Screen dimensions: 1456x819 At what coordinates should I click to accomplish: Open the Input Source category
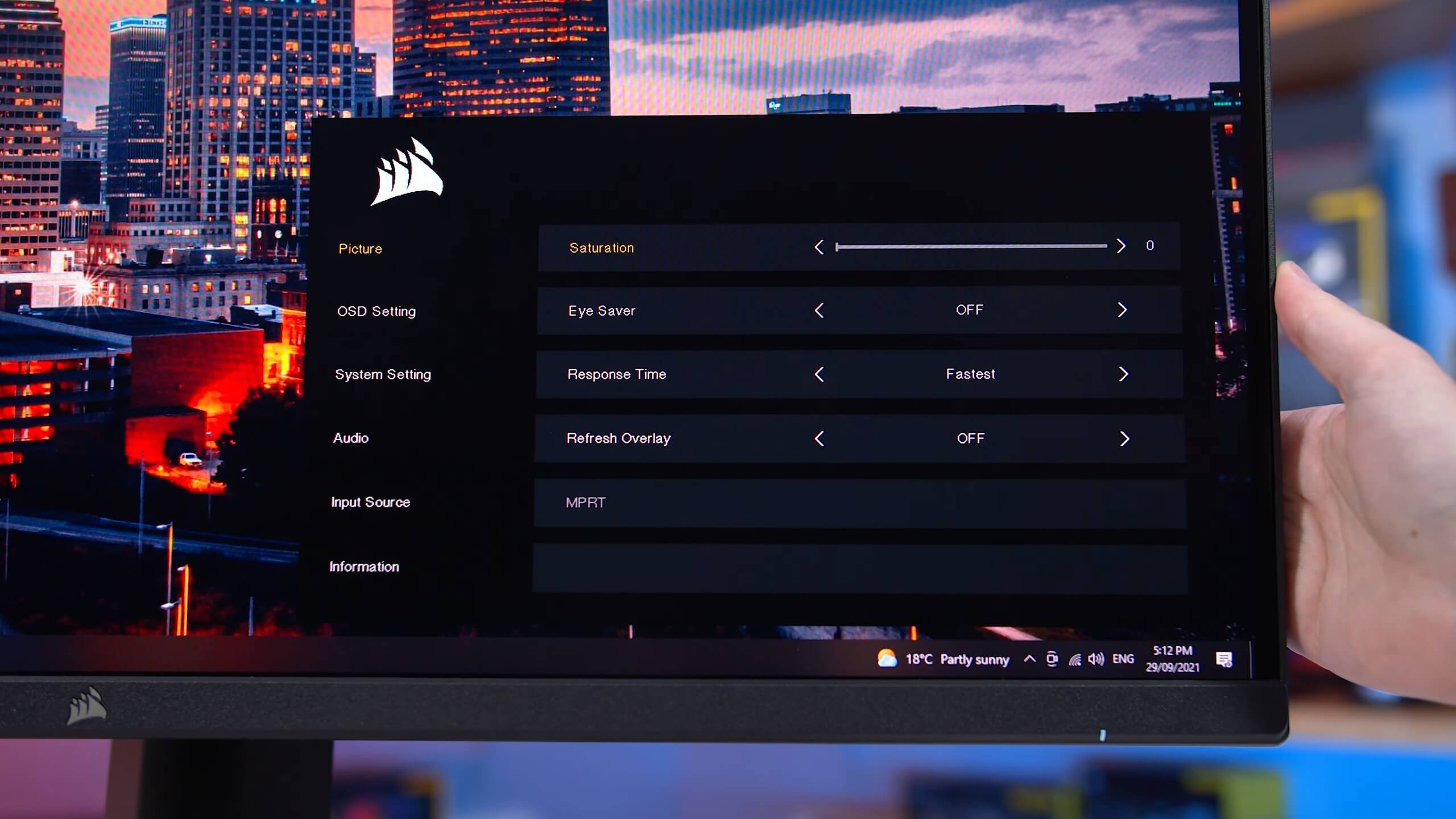pyautogui.click(x=370, y=502)
